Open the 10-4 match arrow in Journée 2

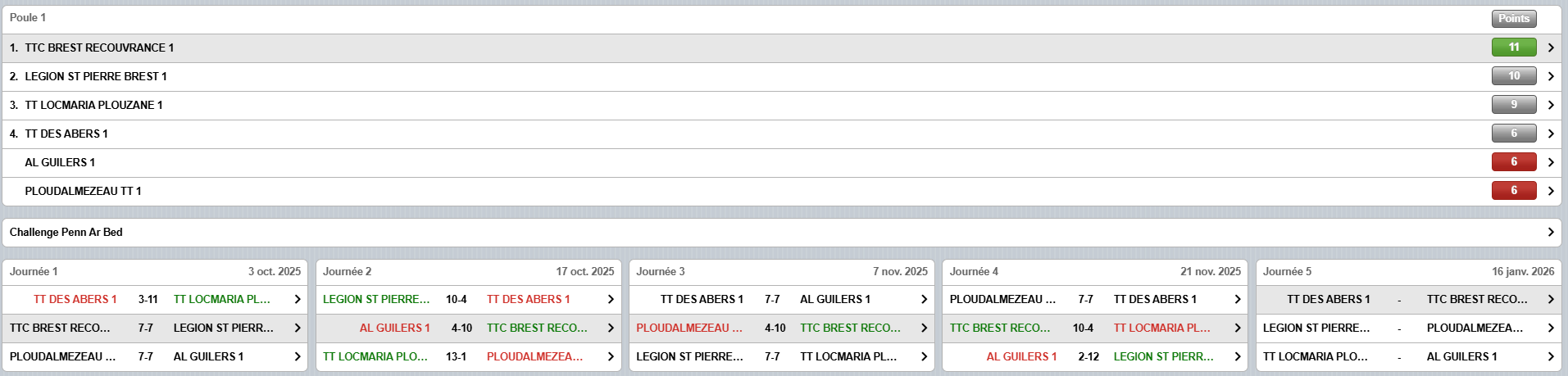coord(611,300)
